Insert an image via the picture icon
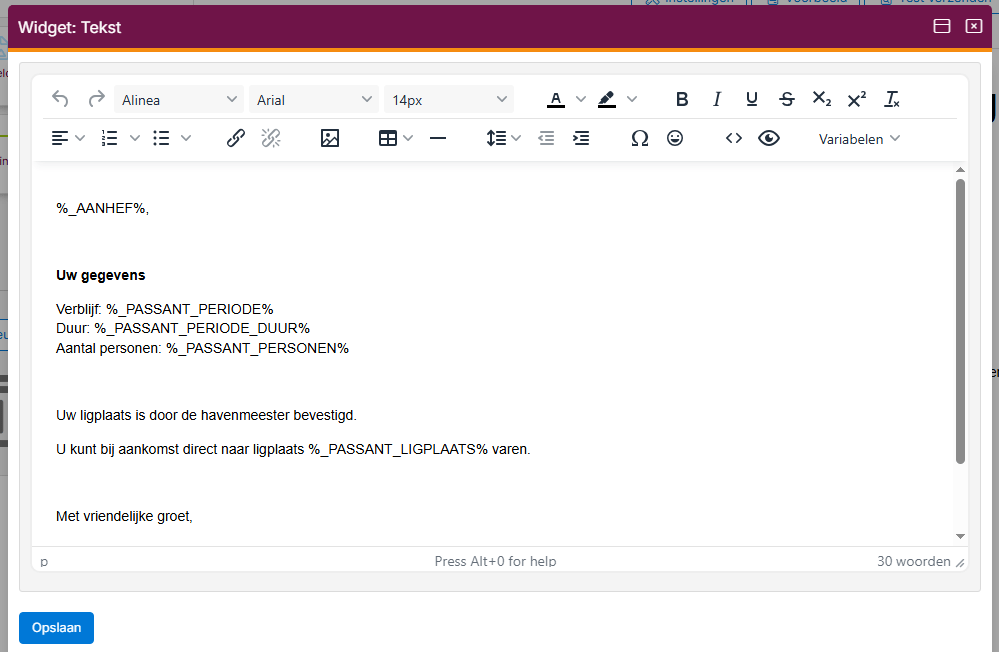 pos(330,139)
